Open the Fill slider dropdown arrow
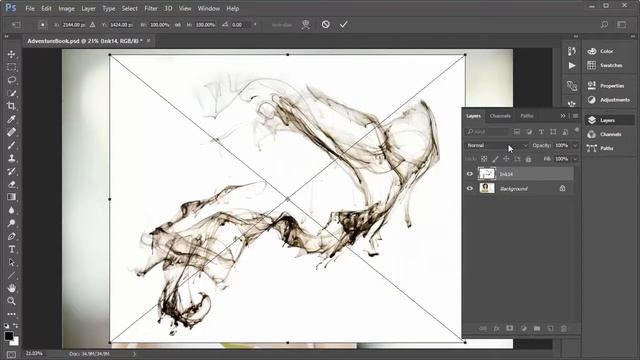This screenshot has height=360, width=640. click(x=575, y=159)
